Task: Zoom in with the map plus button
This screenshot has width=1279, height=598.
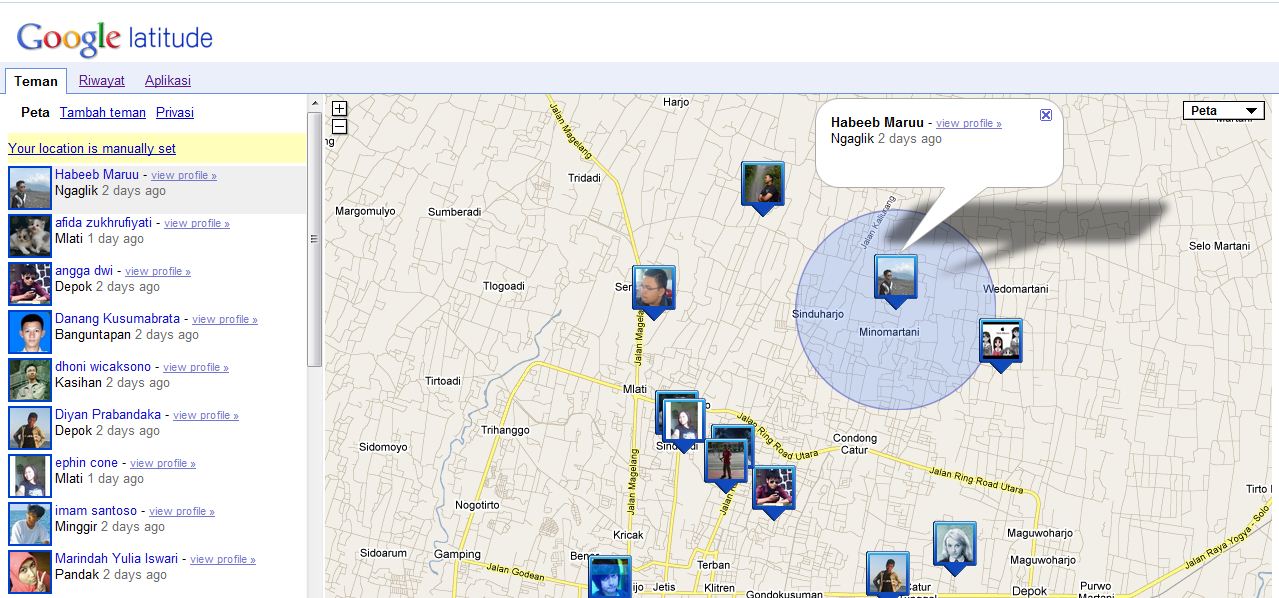Action: (x=339, y=109)
